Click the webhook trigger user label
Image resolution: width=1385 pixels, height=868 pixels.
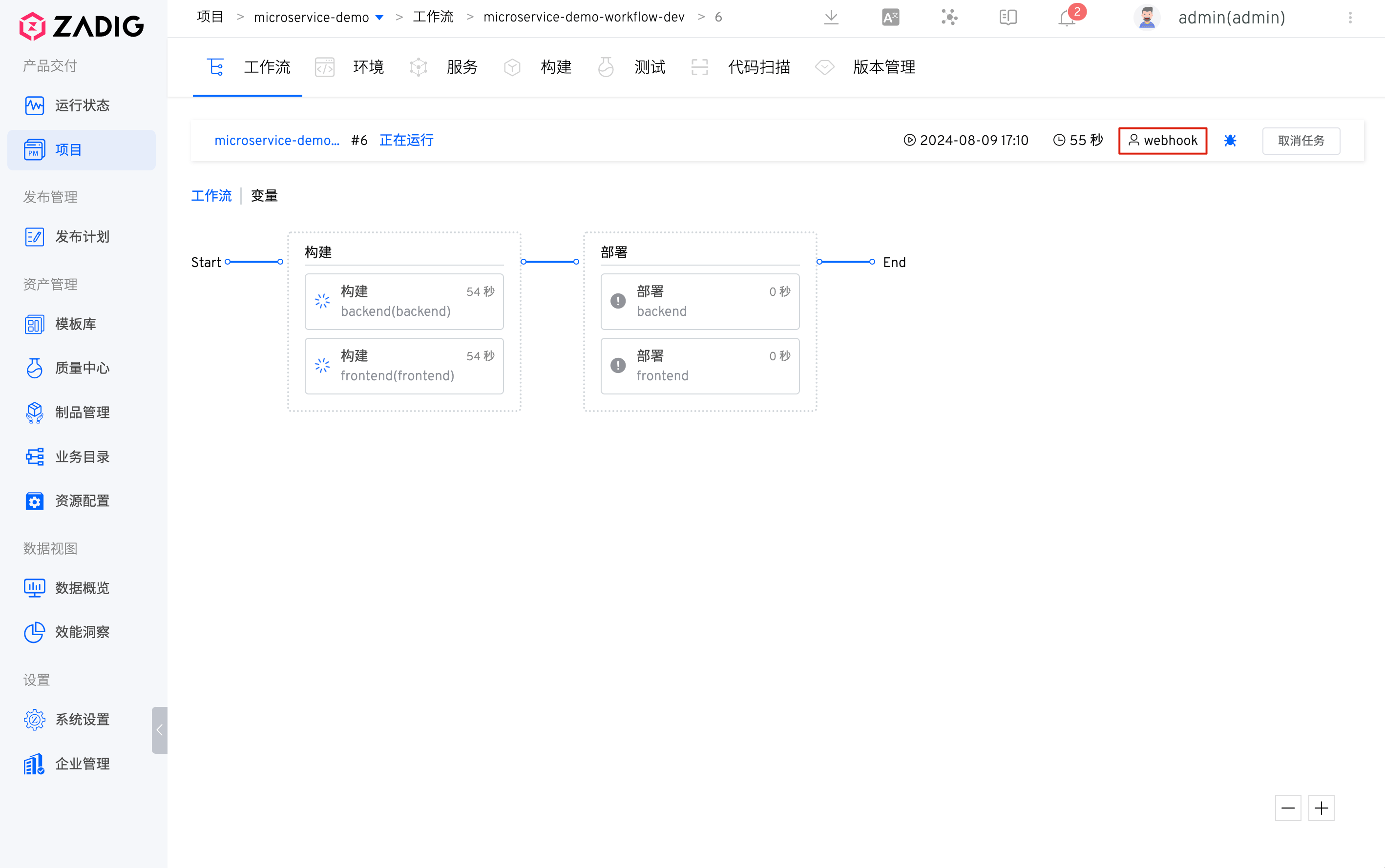[1163, 141]
